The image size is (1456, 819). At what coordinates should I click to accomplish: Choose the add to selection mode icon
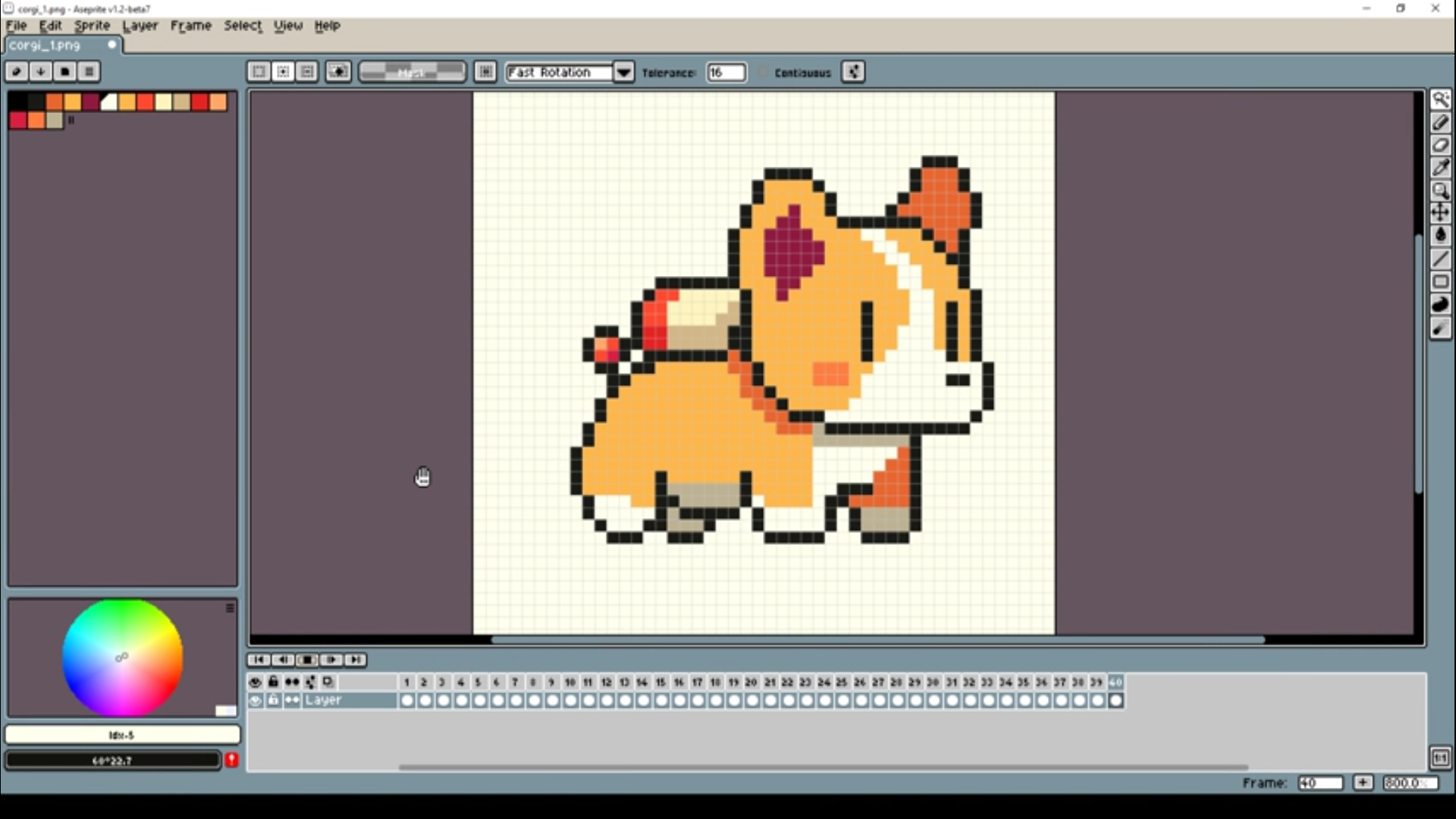tap(283, 71)
